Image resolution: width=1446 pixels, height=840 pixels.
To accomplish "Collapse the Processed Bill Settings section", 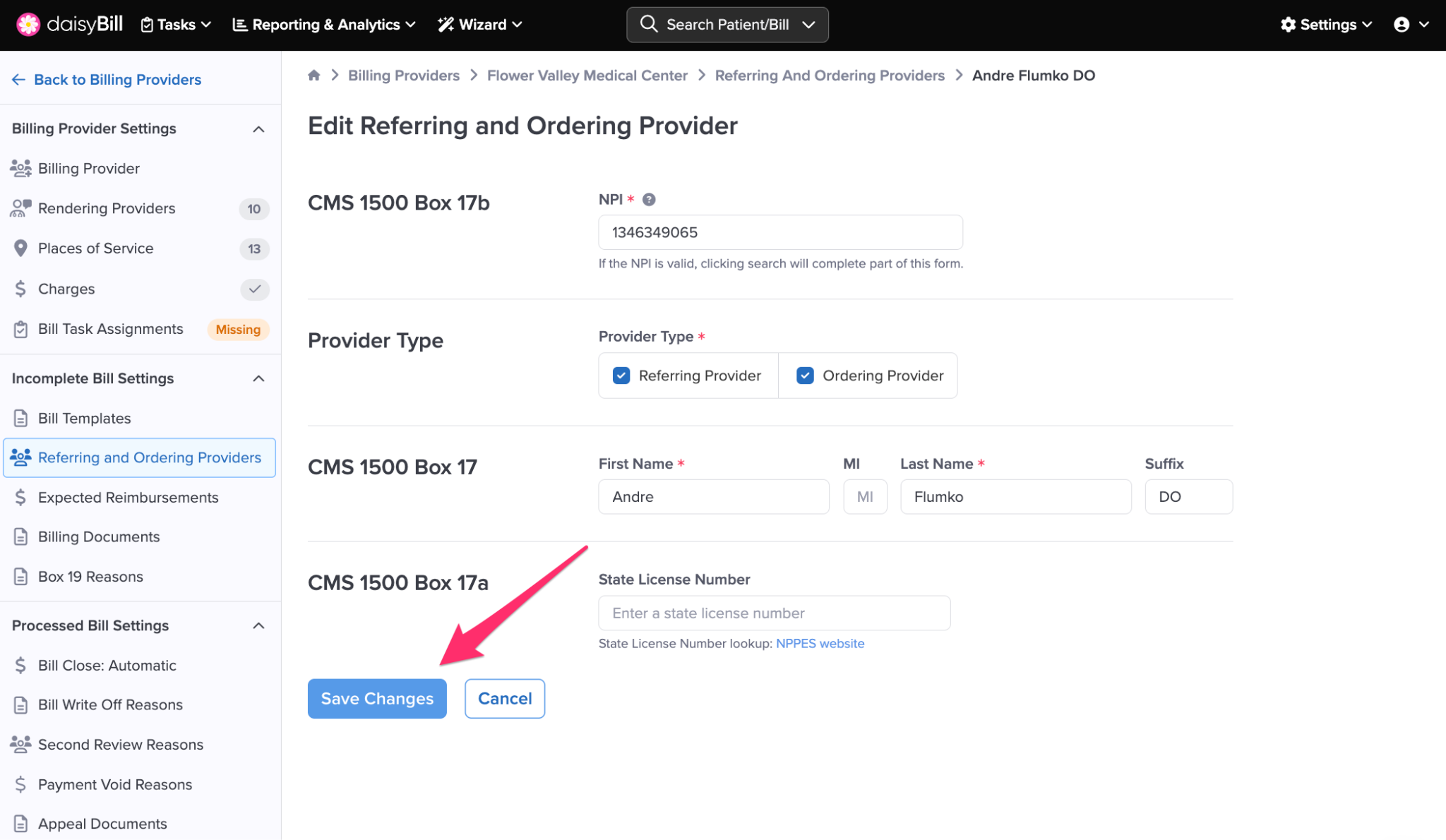I will 258,626.
